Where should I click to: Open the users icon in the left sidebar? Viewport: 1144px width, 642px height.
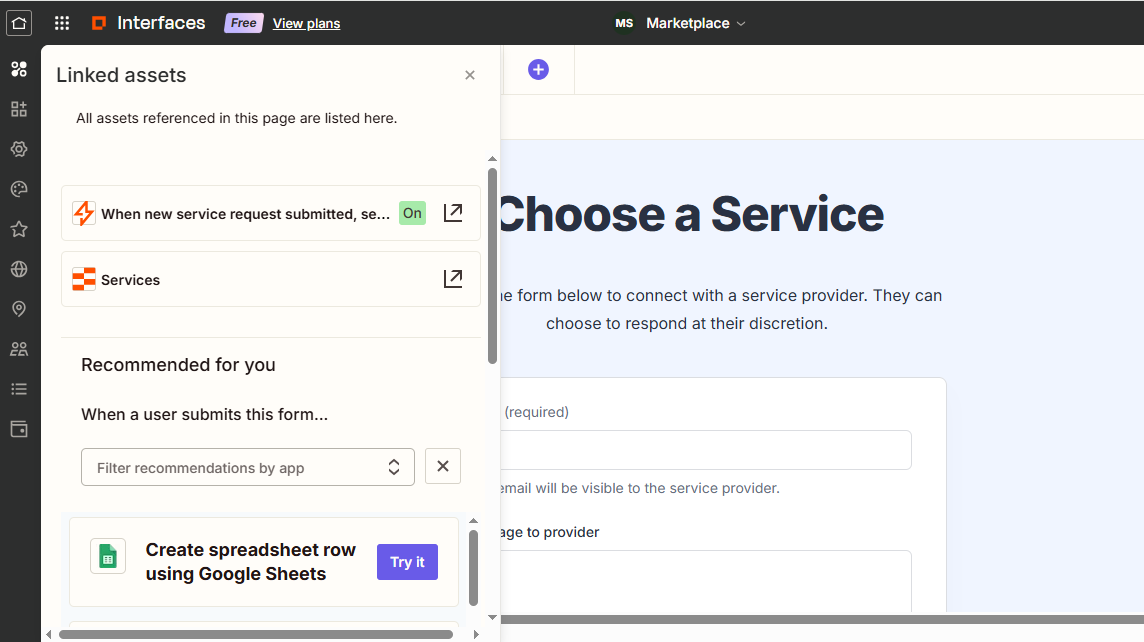click(x=18, y=349)
